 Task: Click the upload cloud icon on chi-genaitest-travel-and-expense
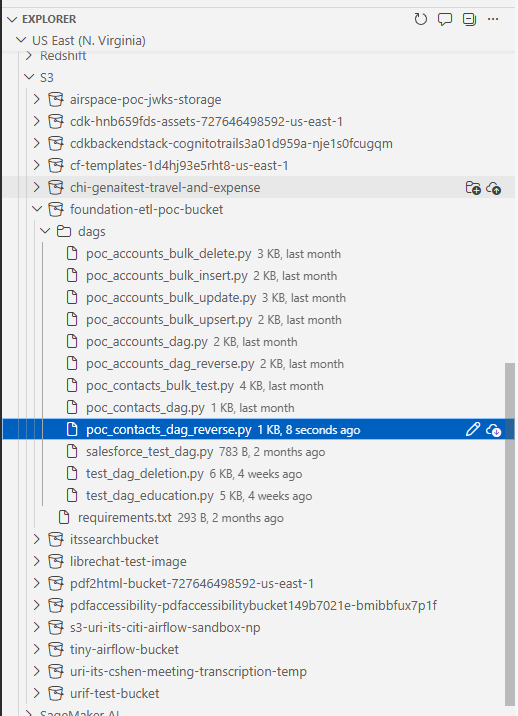pos(494,188)
